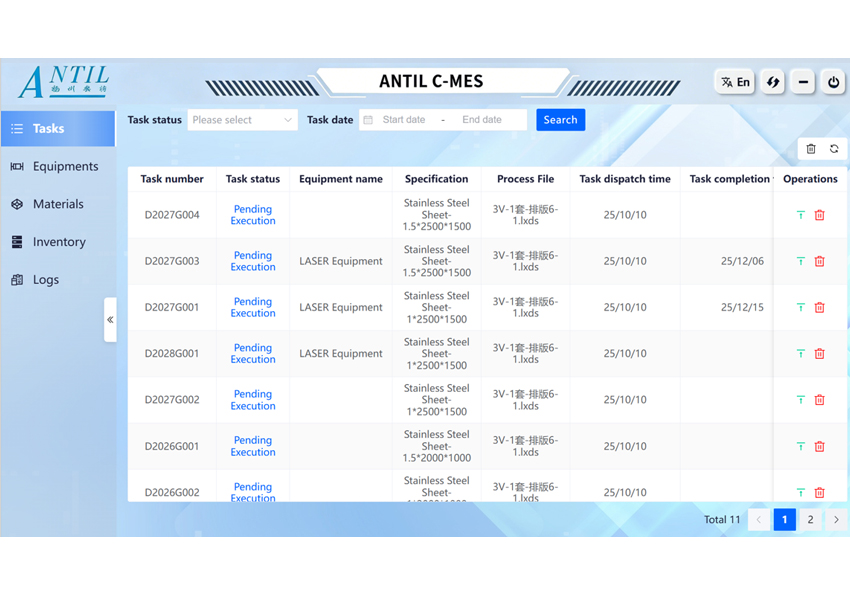Click the gray trash icon above the table
The width and height of the screenshot is (850, 595).
(811, 149)
